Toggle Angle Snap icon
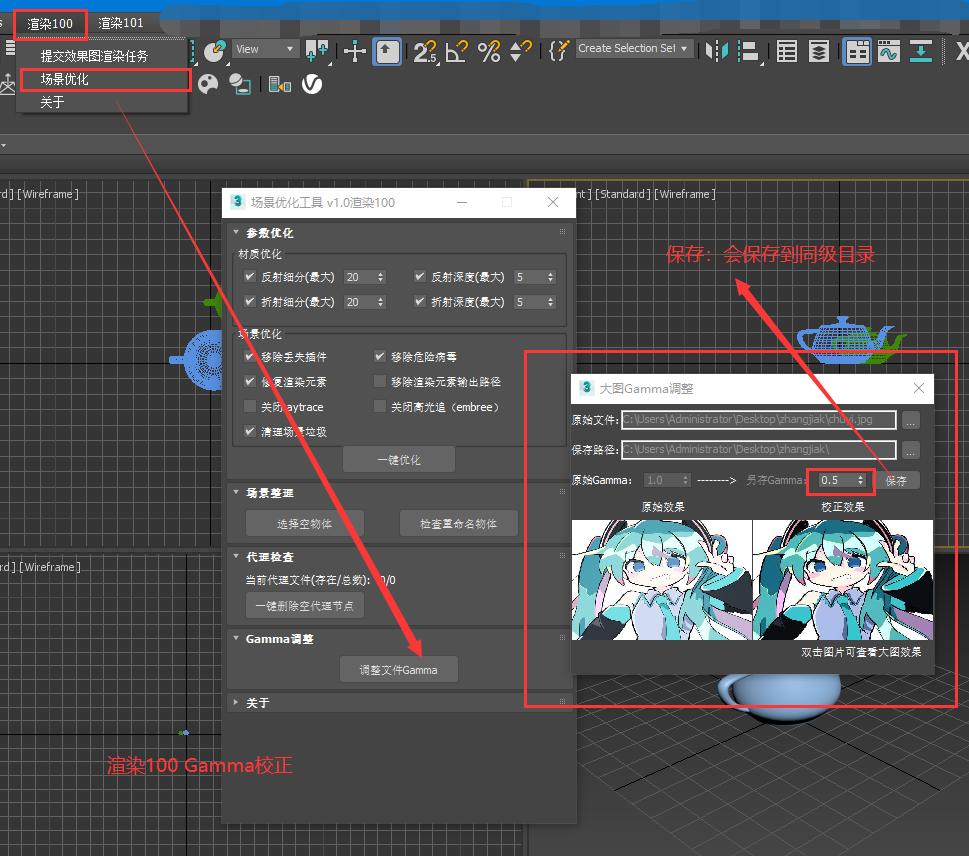The image size is (969, 856). (457, 51)
